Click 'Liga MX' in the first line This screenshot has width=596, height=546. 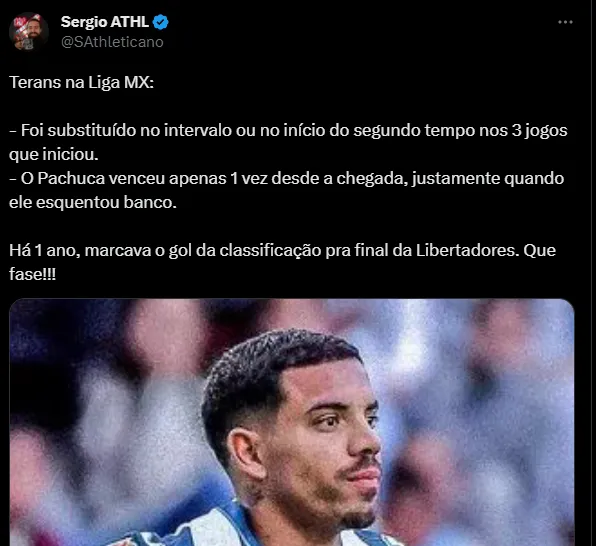tap(121, 82)
